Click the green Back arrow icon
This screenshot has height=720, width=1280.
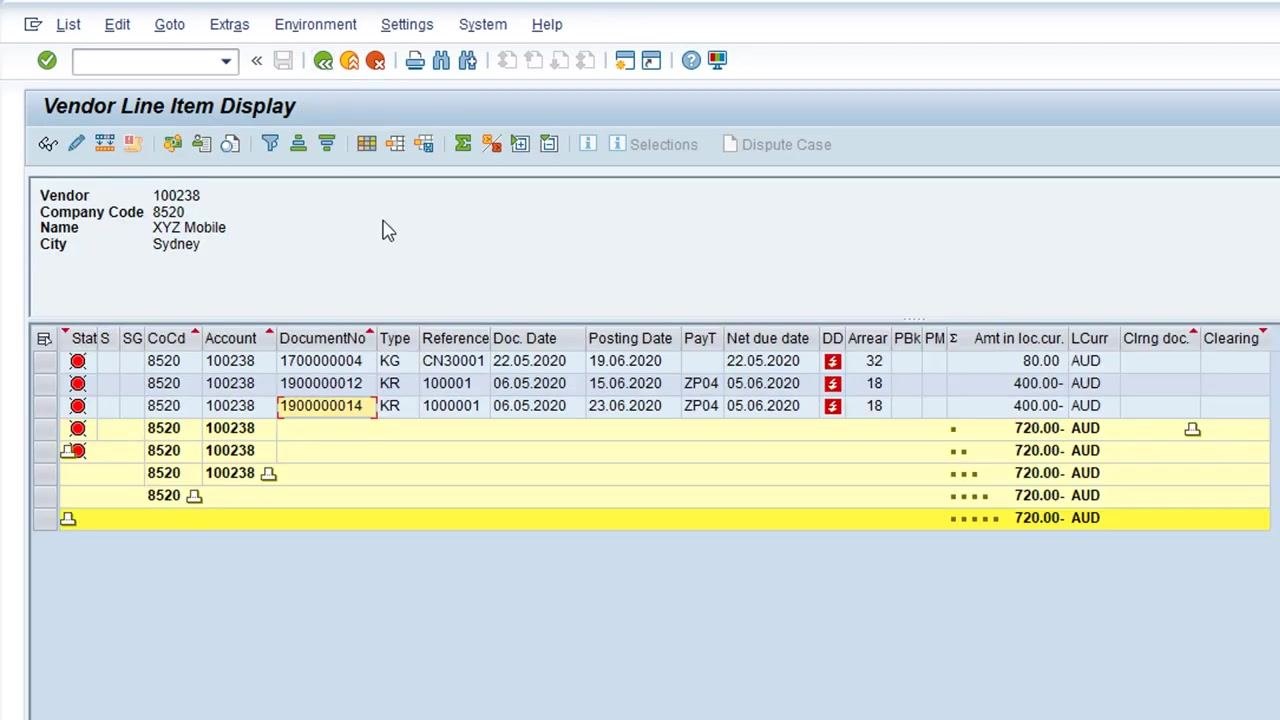(323, 61)
